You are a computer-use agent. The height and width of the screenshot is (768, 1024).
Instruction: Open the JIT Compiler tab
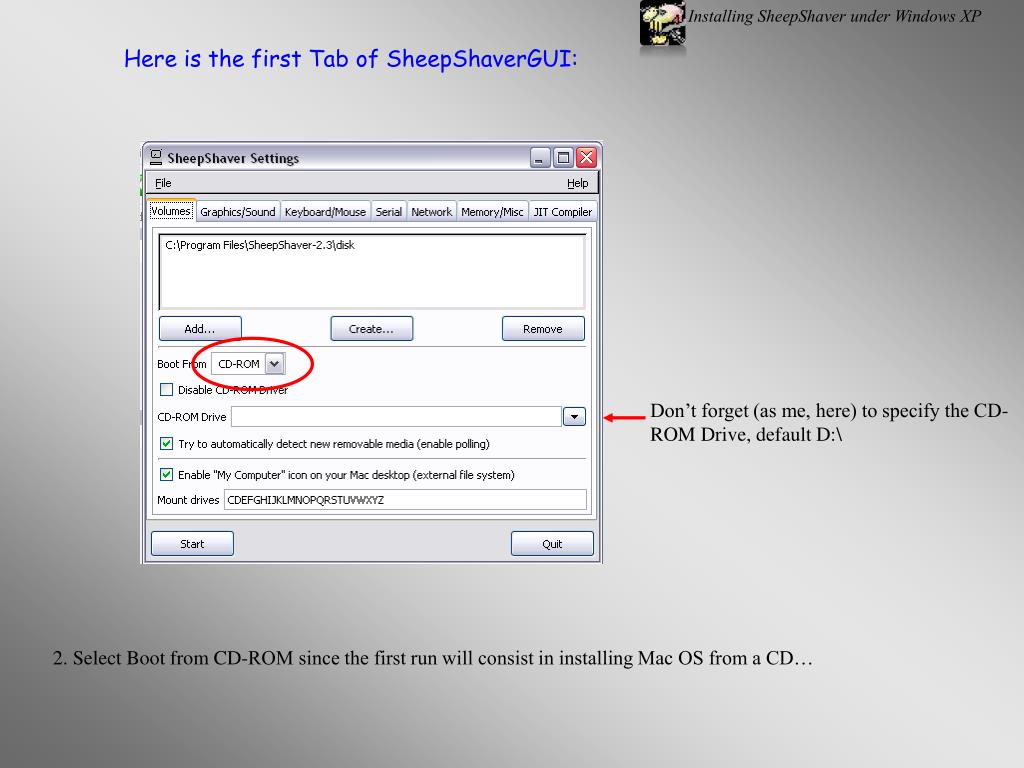click(x=562, y=212)
